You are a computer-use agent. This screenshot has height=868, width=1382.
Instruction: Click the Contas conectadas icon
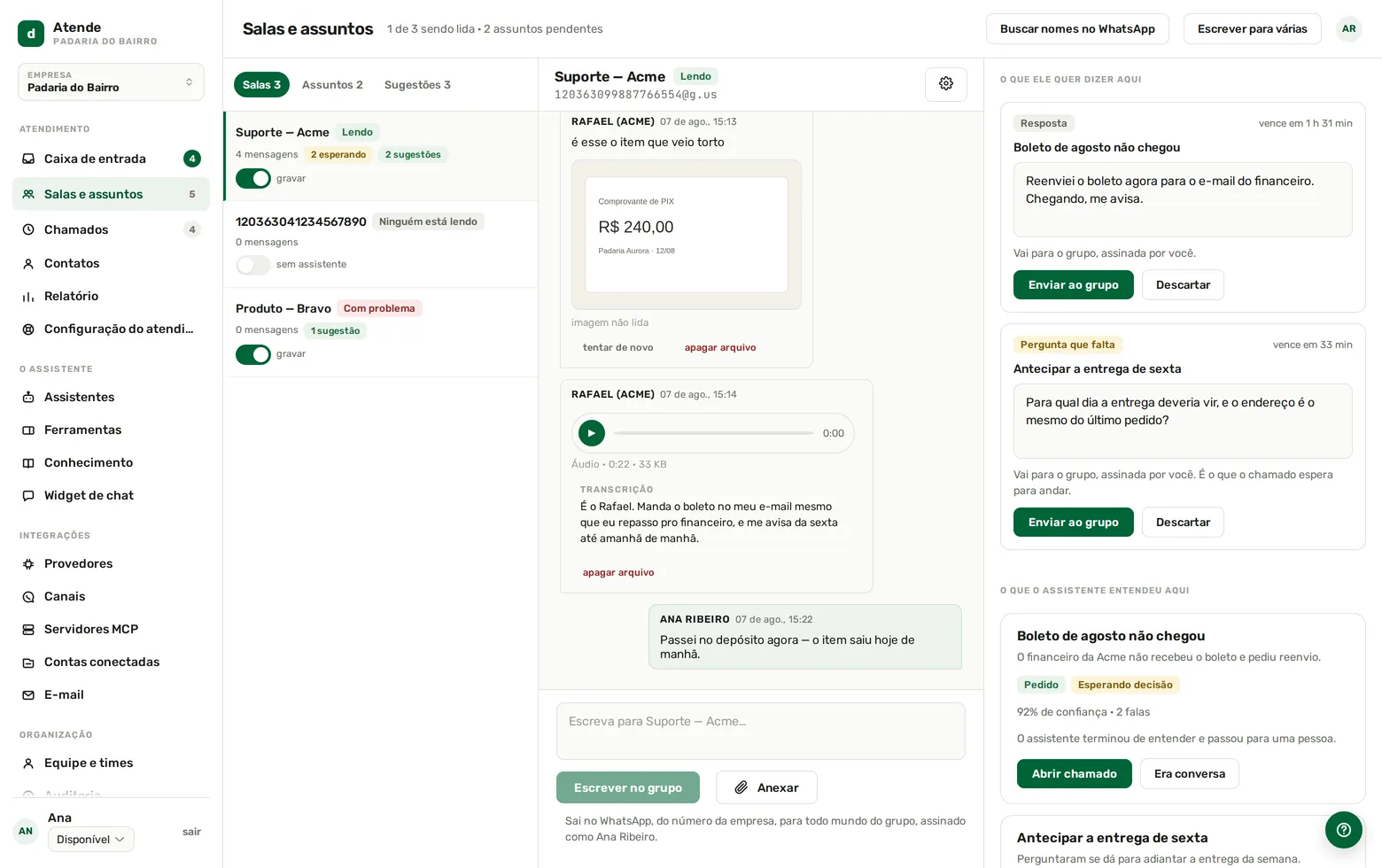28,662
